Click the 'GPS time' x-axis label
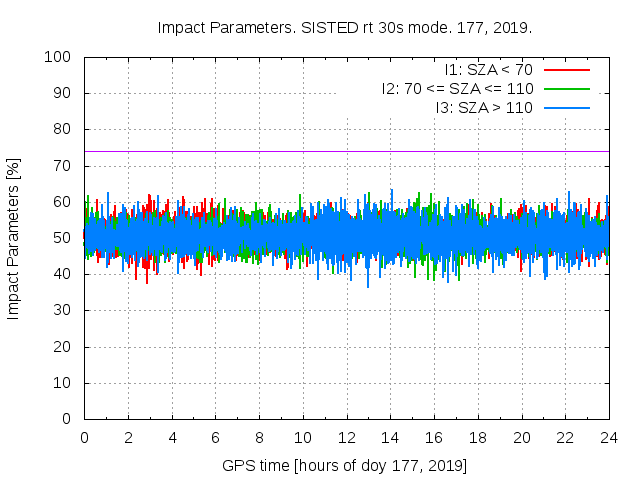Image resolution: width=640 pixels, height=480 pixels. point(344,466)
